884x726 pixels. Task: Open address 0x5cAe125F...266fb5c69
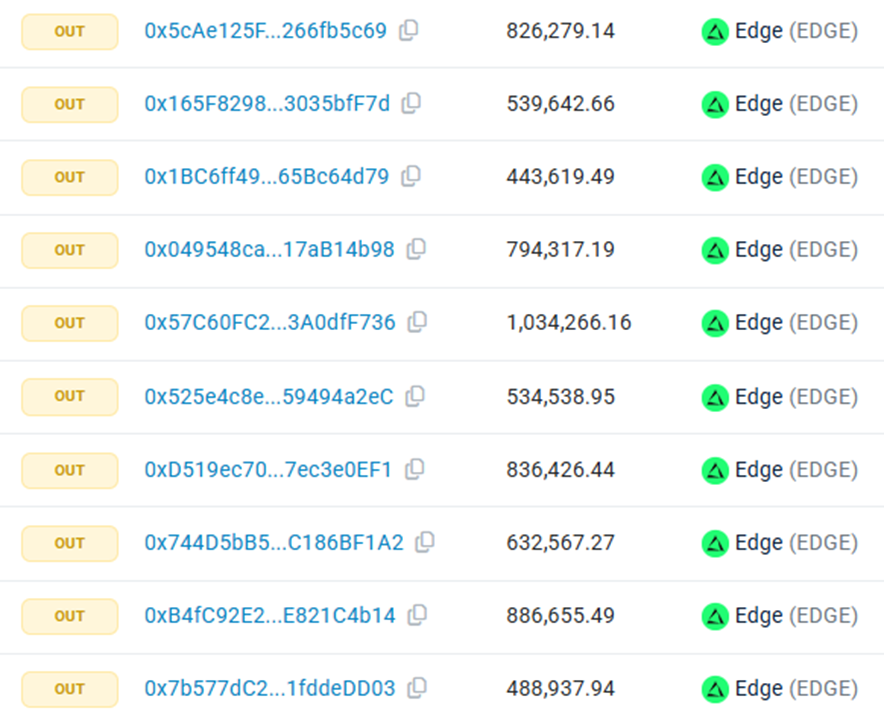coord(266,31)
